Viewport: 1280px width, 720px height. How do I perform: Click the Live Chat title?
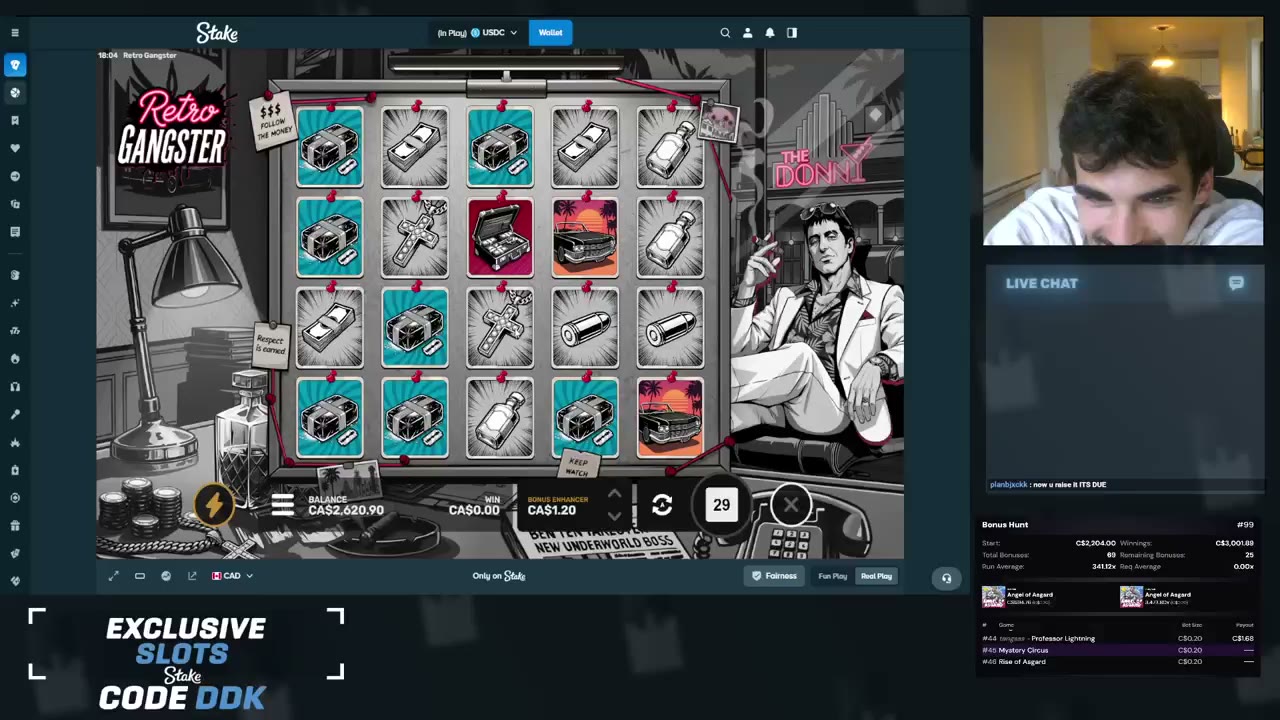(x=1042, y=283)
